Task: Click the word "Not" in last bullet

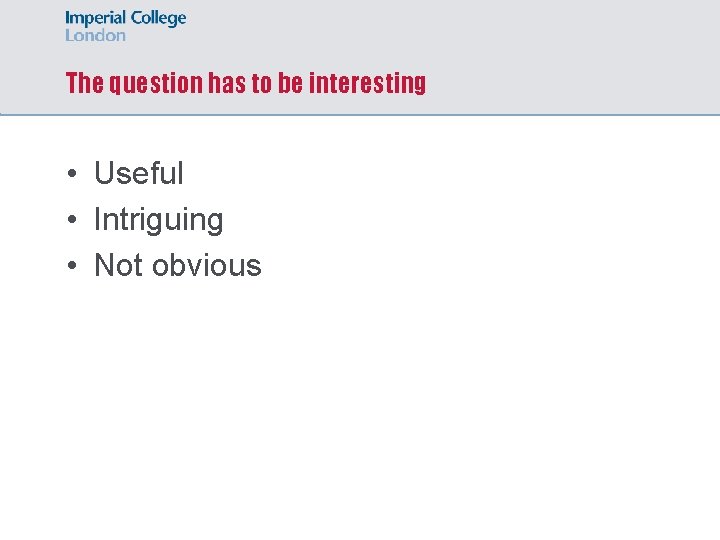Action: (118, 265)
